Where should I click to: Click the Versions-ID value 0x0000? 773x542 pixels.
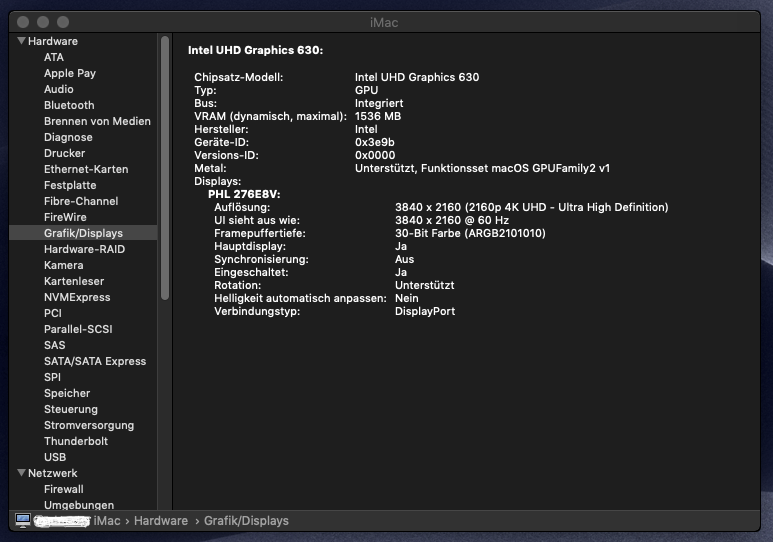(375, 155)
